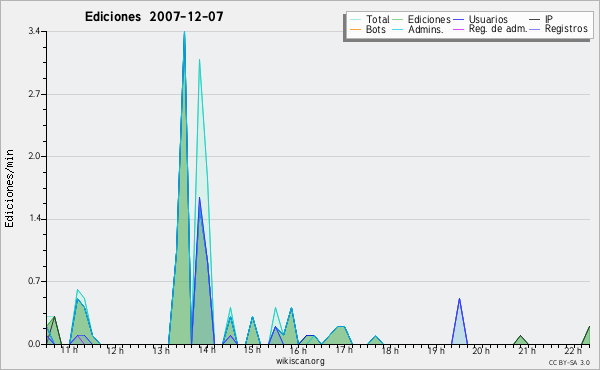Image resolution: width=600 pixels, height=370 pixels.
Task: Click the '16 h' x-axis label
Action: (298, 350)
